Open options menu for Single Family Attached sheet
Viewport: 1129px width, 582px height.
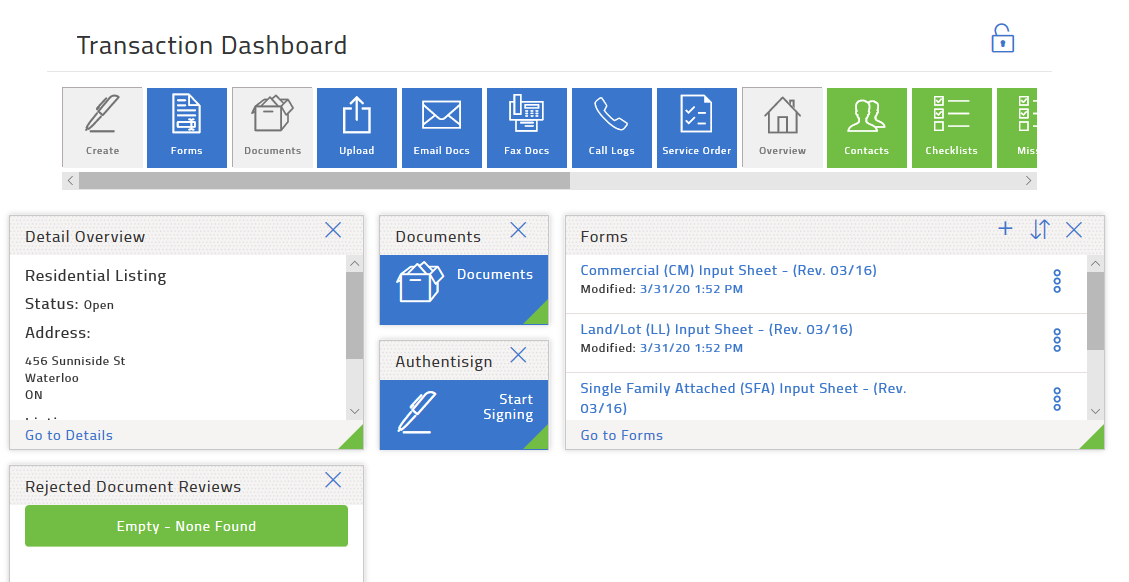[1057, 399]
